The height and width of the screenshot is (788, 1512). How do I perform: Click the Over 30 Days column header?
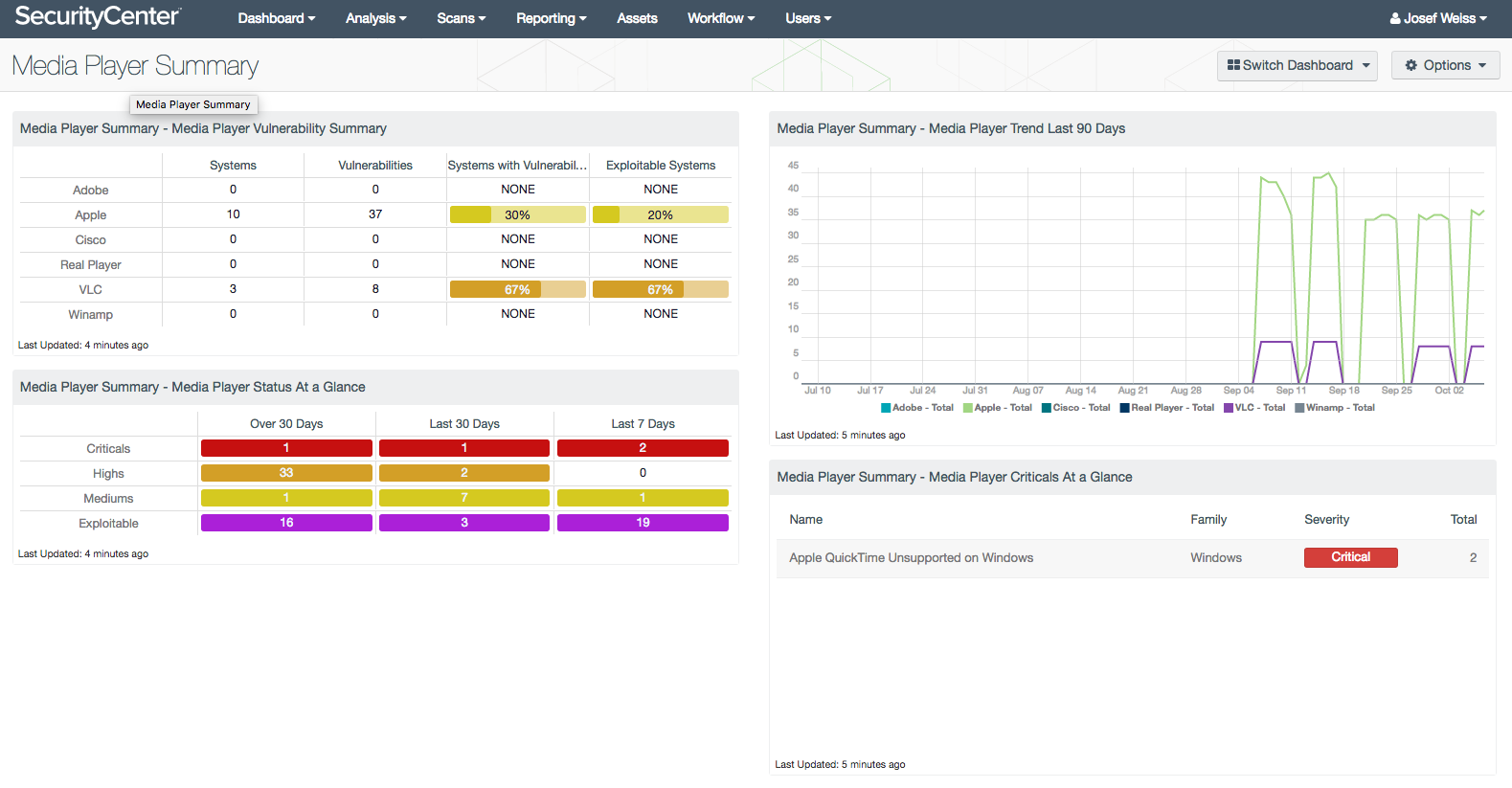click(286, 424)
